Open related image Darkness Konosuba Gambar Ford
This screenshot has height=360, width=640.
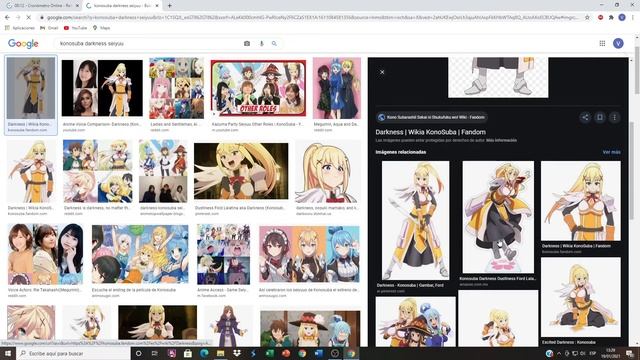click(x=416, y=220)
